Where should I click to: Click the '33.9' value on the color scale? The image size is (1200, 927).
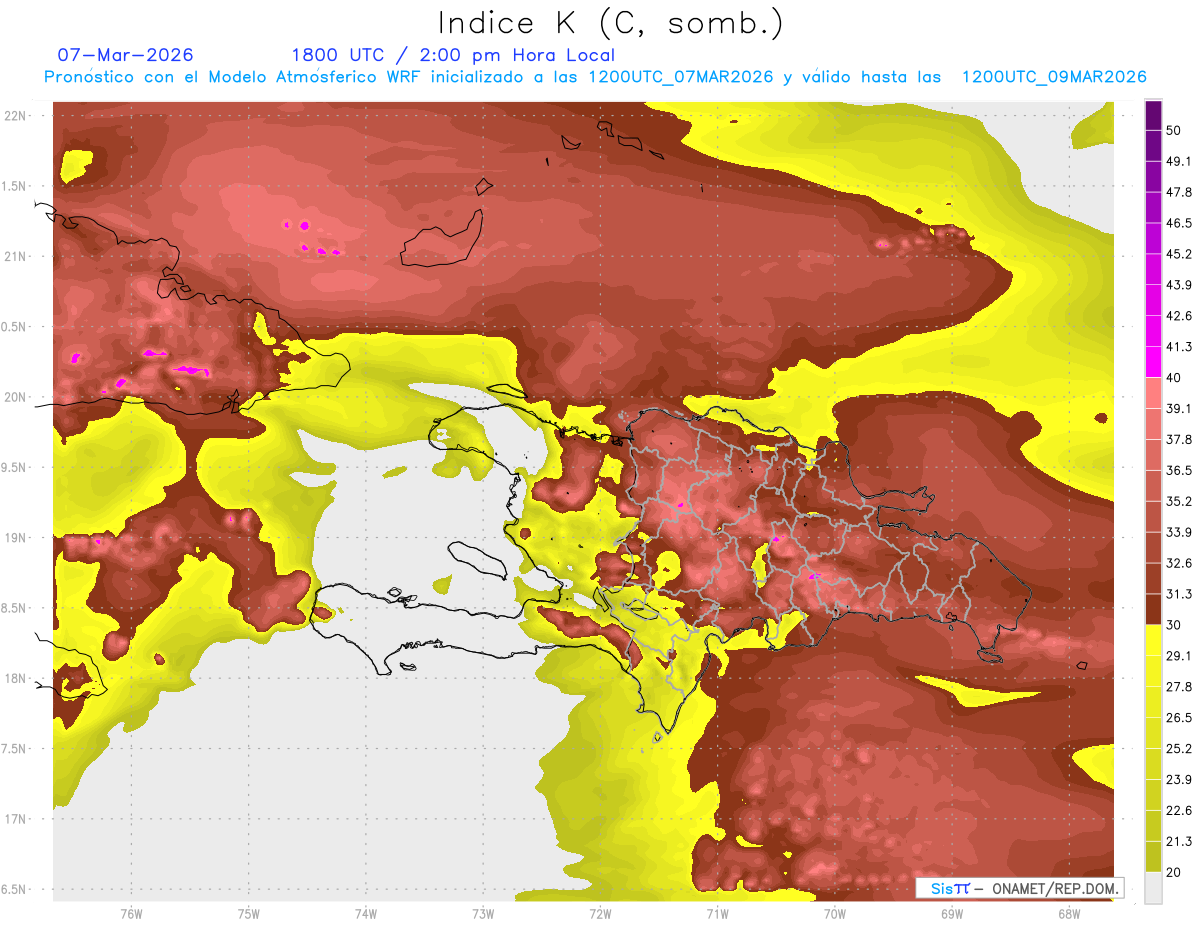tap(1178, 532)
